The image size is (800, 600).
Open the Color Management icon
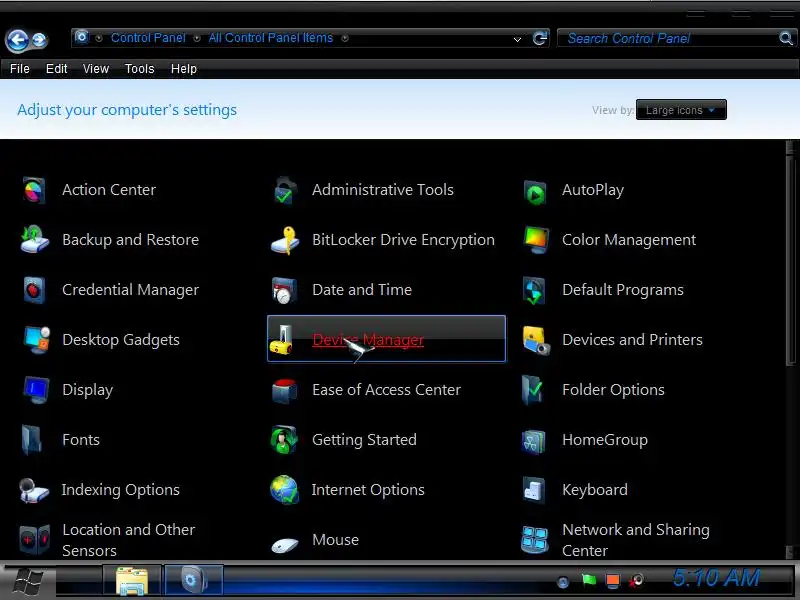click(536, 240)
